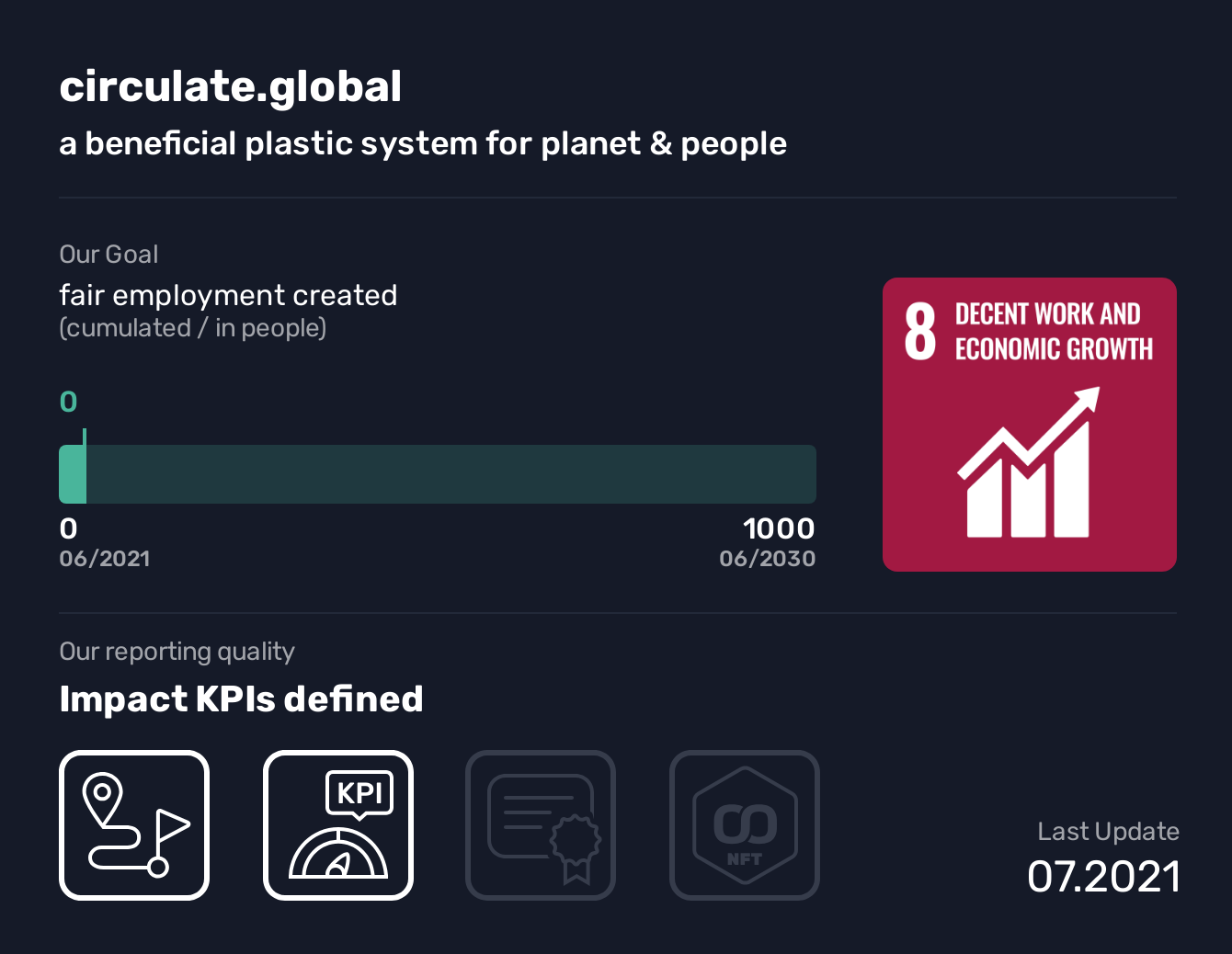Click the 06/2021 start date
Viewport: 1232px width, 954px height.
(x=105, y=559)
